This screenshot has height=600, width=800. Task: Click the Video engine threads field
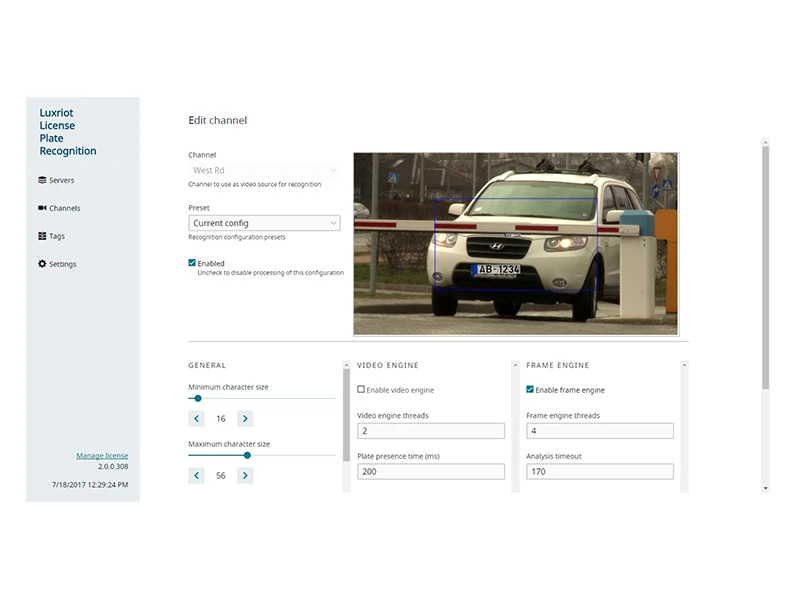click(x=431, y=431)
